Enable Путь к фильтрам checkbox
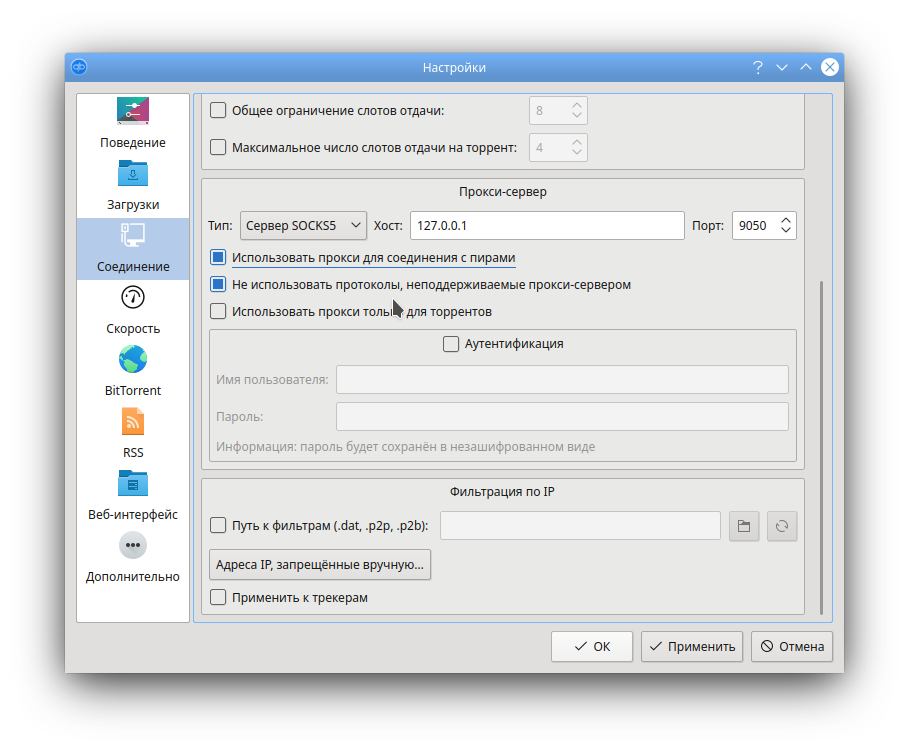The image size is (909, 750). pyautogui.click(x=218, y=526)
